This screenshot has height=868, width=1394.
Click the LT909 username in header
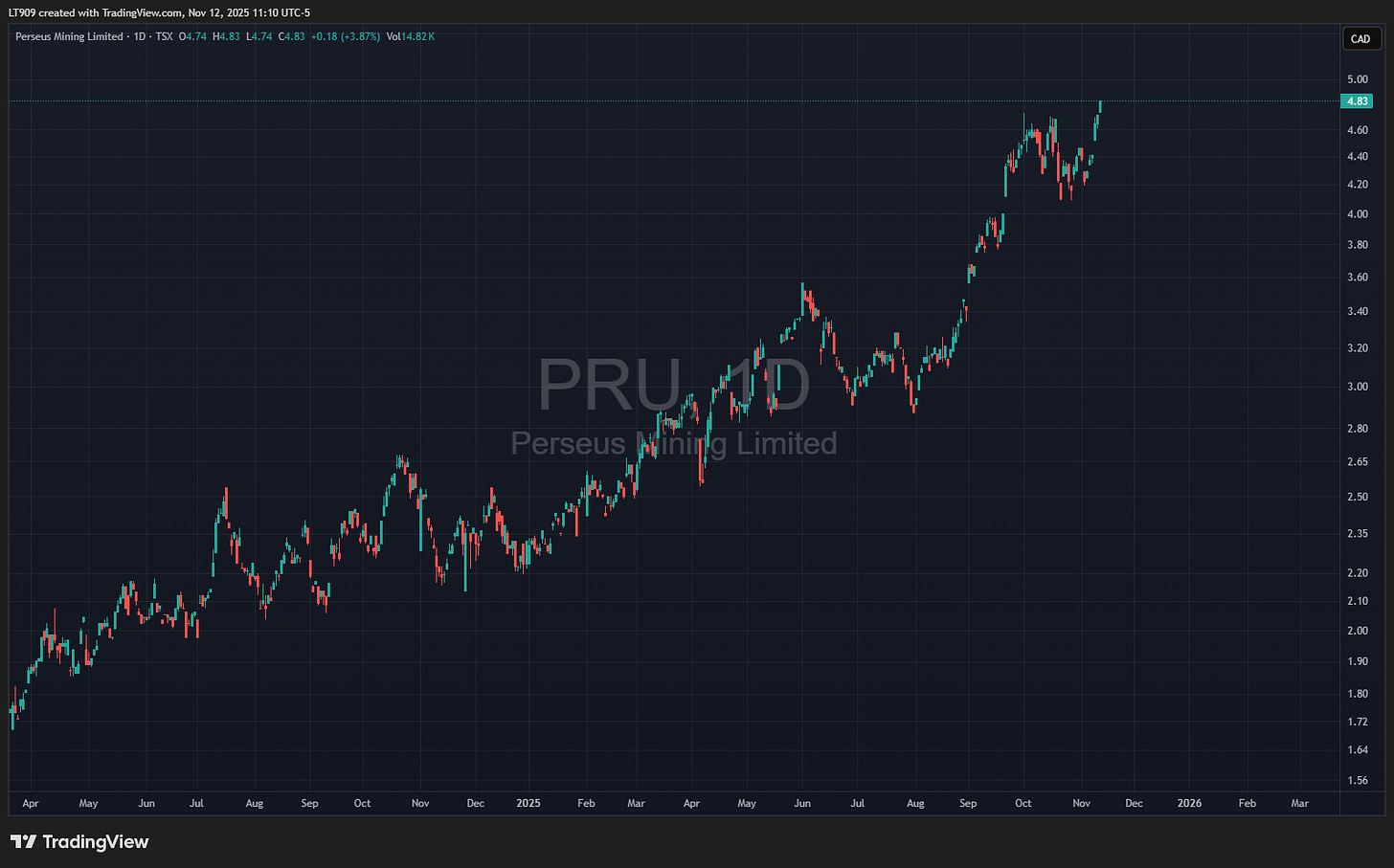[23, 12]
